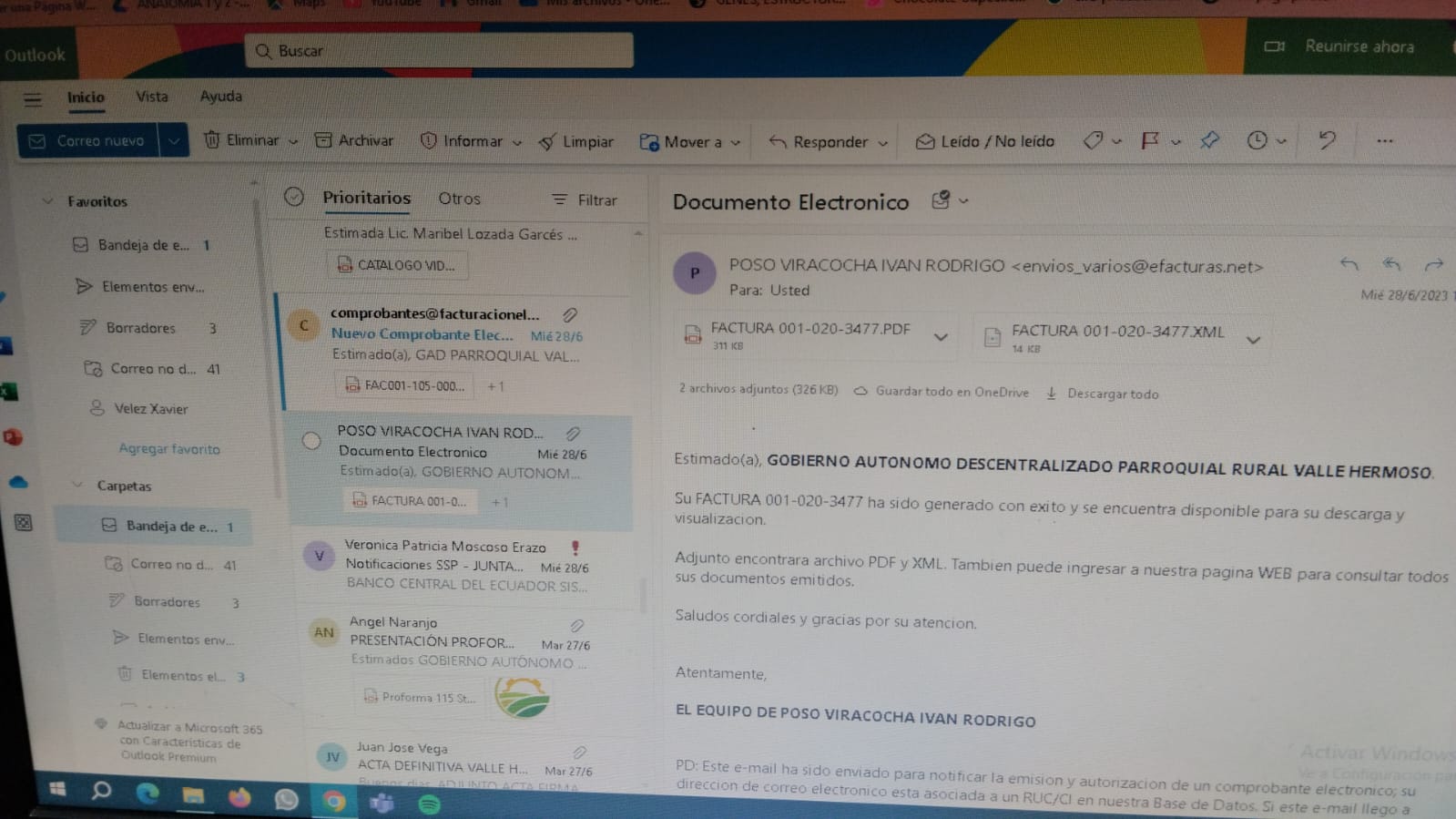The height and width of the screenshot is (819, 1456).
Task: Collapse the Favoritos folder section
Action: (x=48, y=201)
